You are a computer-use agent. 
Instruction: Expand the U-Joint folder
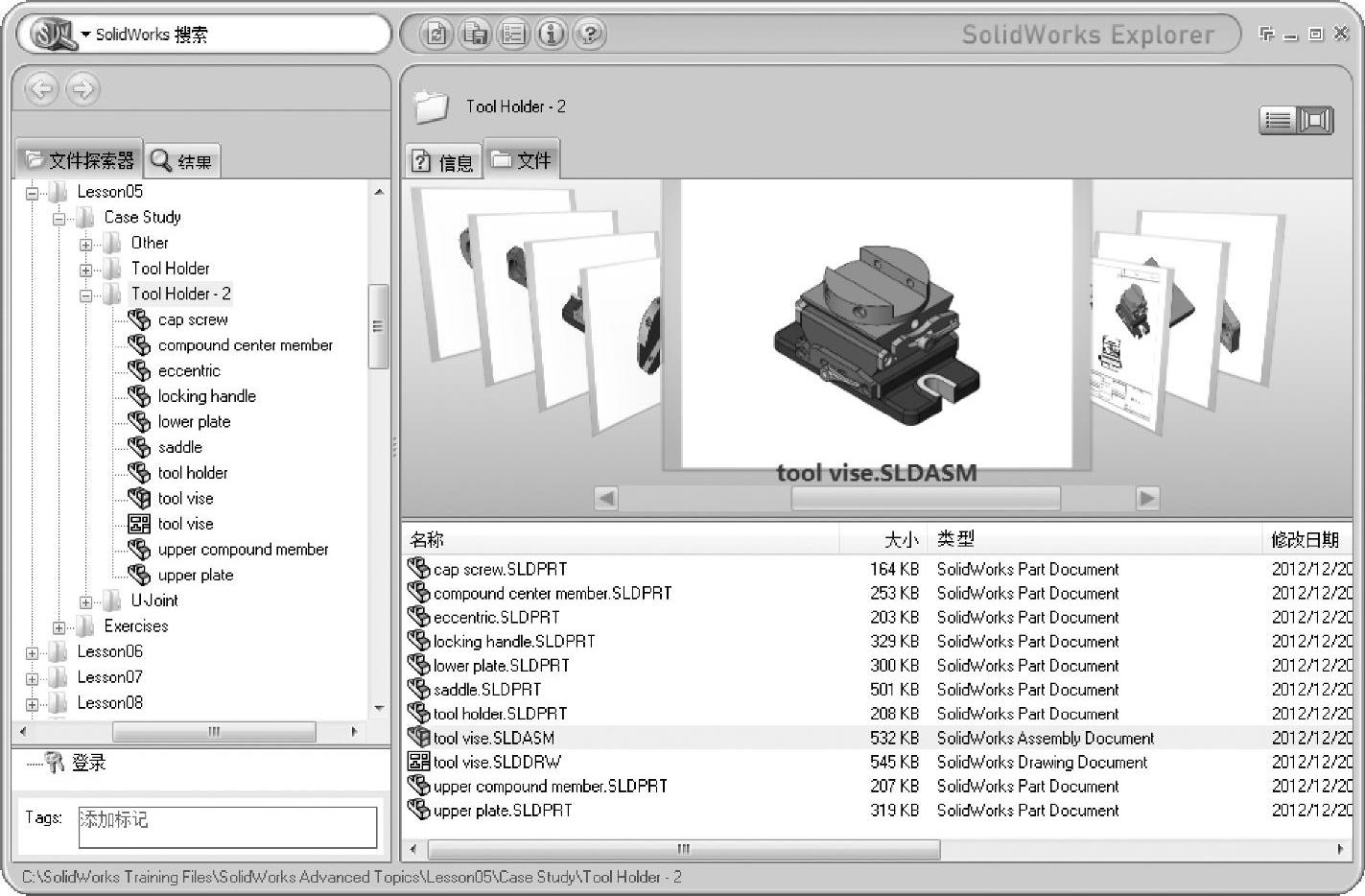[86, 602]
